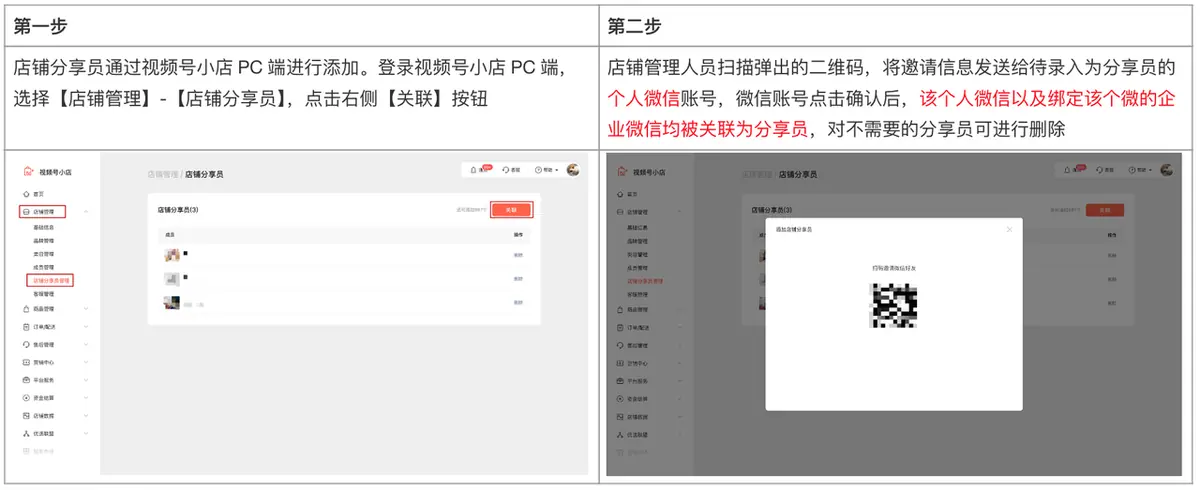The height and width of the screenshot is (490, 1200).
Task: Select 类目管理 submenu in step one screenshot
Action: (43, 254)
